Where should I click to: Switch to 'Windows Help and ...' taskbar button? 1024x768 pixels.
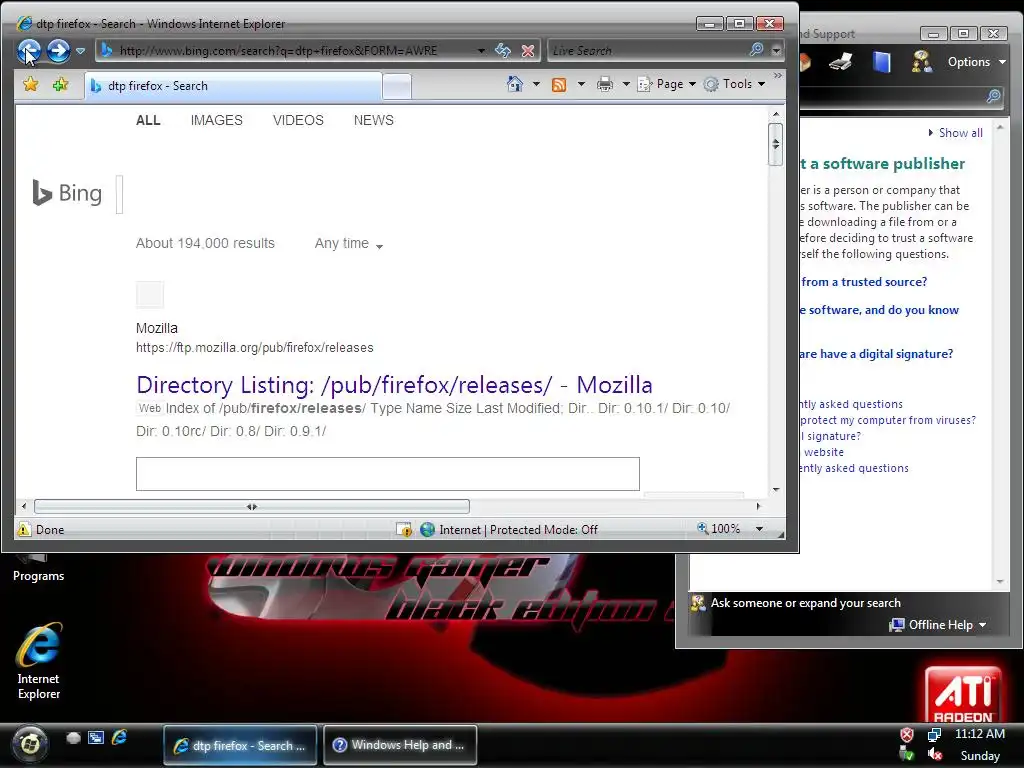pyautogui.click(x=400, y=745)
